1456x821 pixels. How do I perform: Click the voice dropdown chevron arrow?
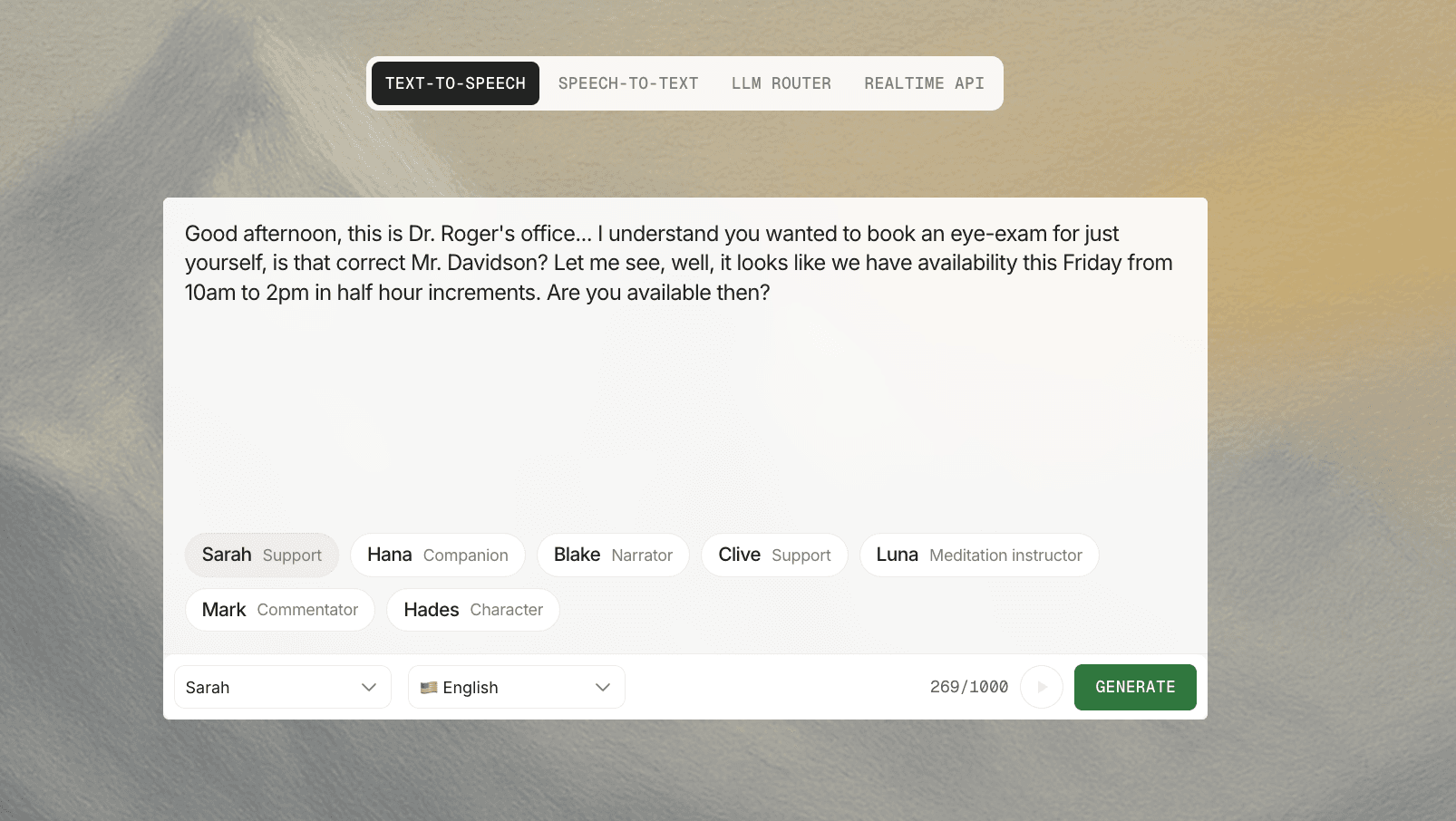point(369,687)
